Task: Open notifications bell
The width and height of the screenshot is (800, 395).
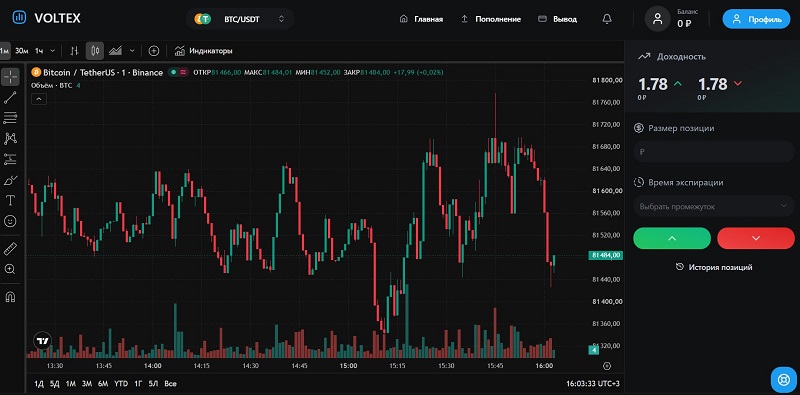Action: [x=607, y=19]
